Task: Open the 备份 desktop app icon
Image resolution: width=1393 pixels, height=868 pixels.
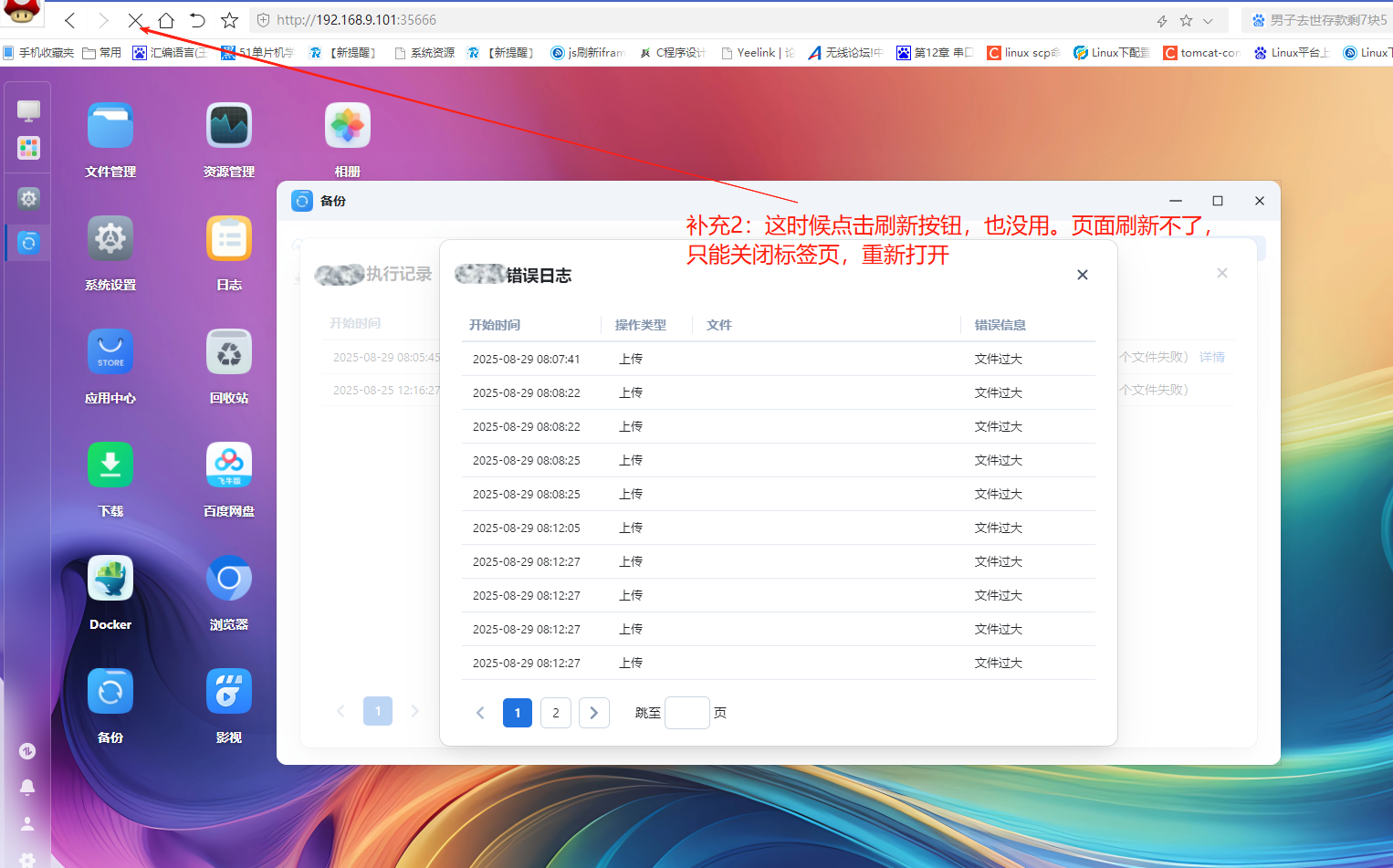Action: 110,692
